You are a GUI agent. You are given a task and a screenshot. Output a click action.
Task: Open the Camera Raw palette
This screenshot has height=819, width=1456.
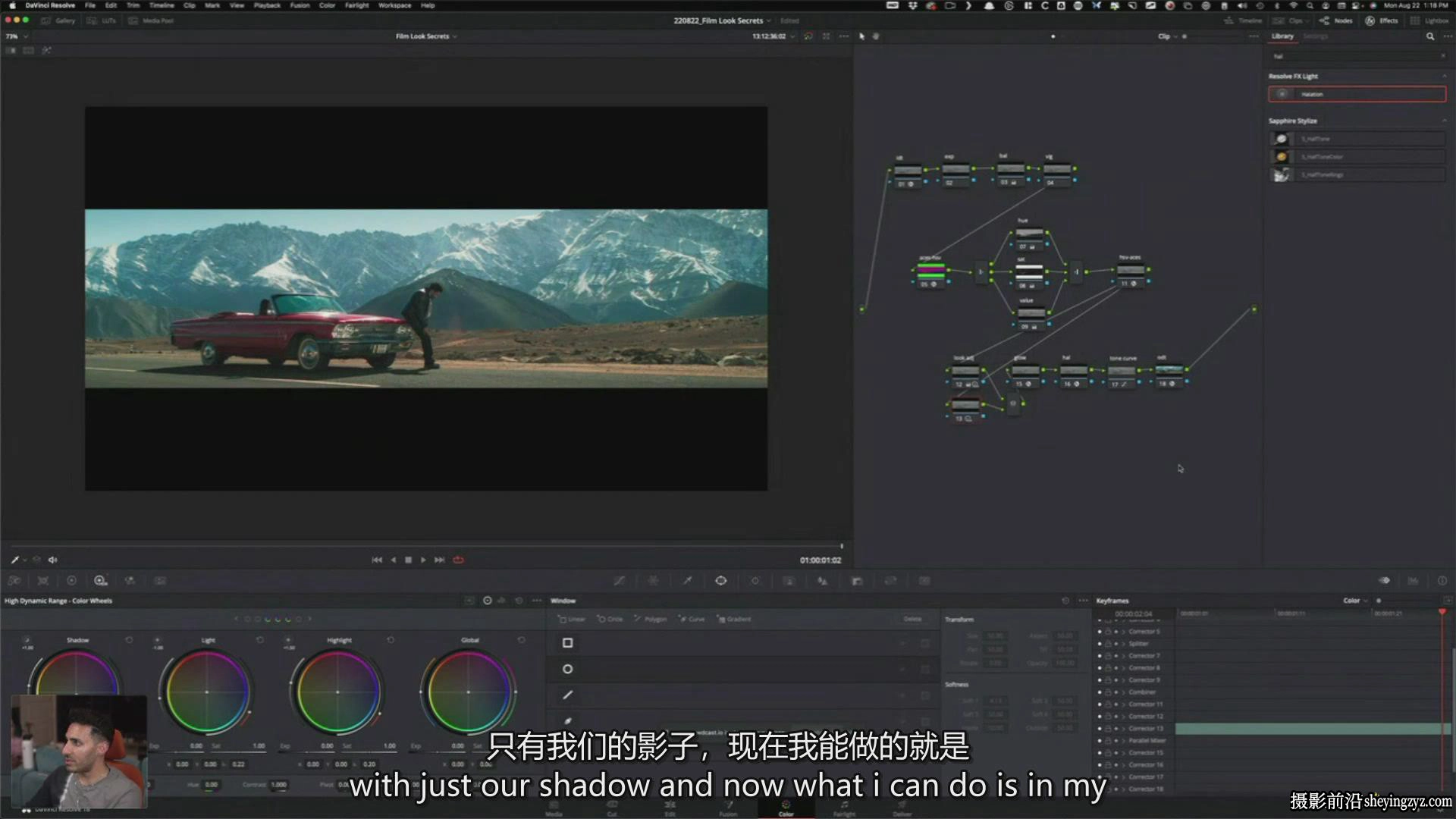pos(14,581)
